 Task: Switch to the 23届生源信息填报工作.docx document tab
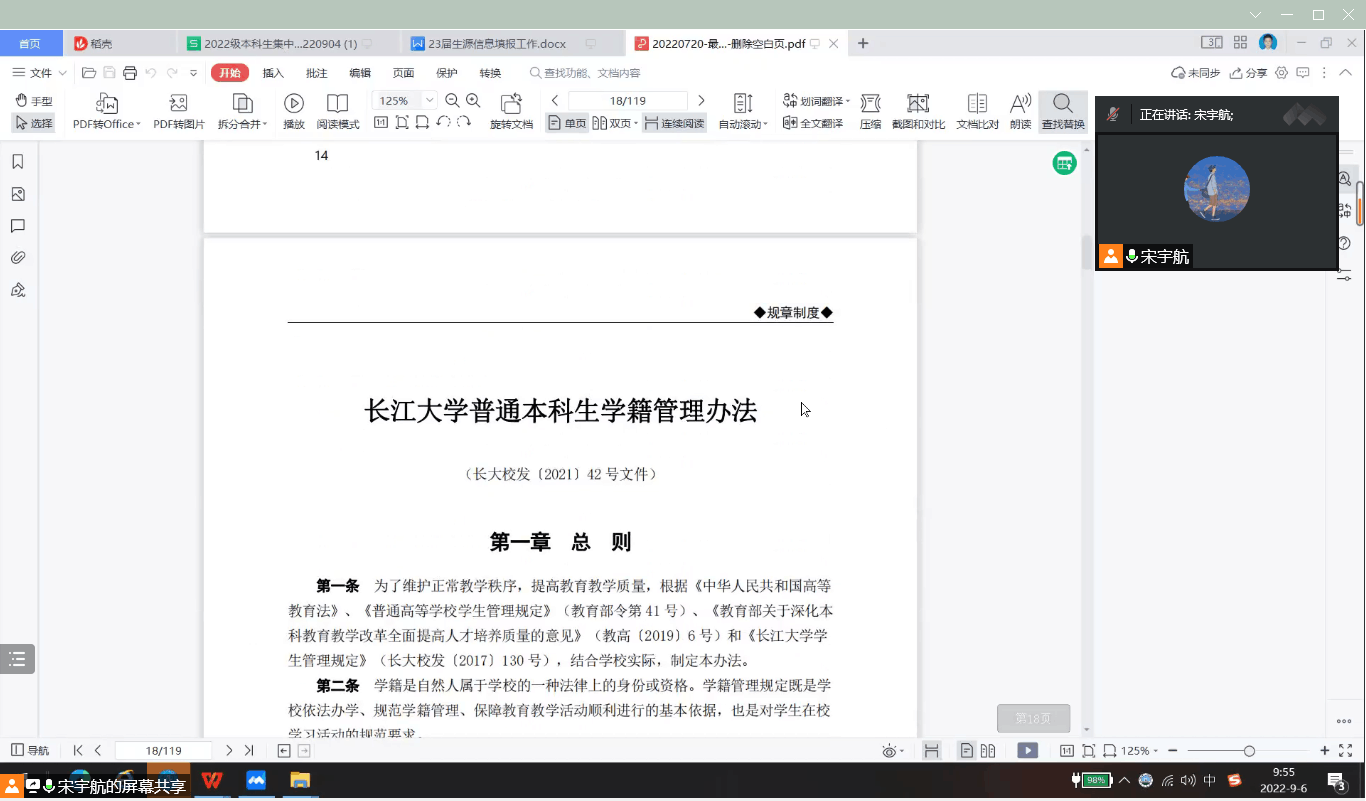click(496, 44)
